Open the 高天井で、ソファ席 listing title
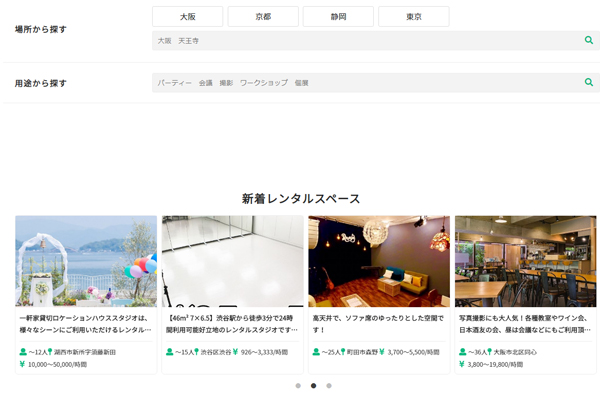 click(x=378, y=324)
